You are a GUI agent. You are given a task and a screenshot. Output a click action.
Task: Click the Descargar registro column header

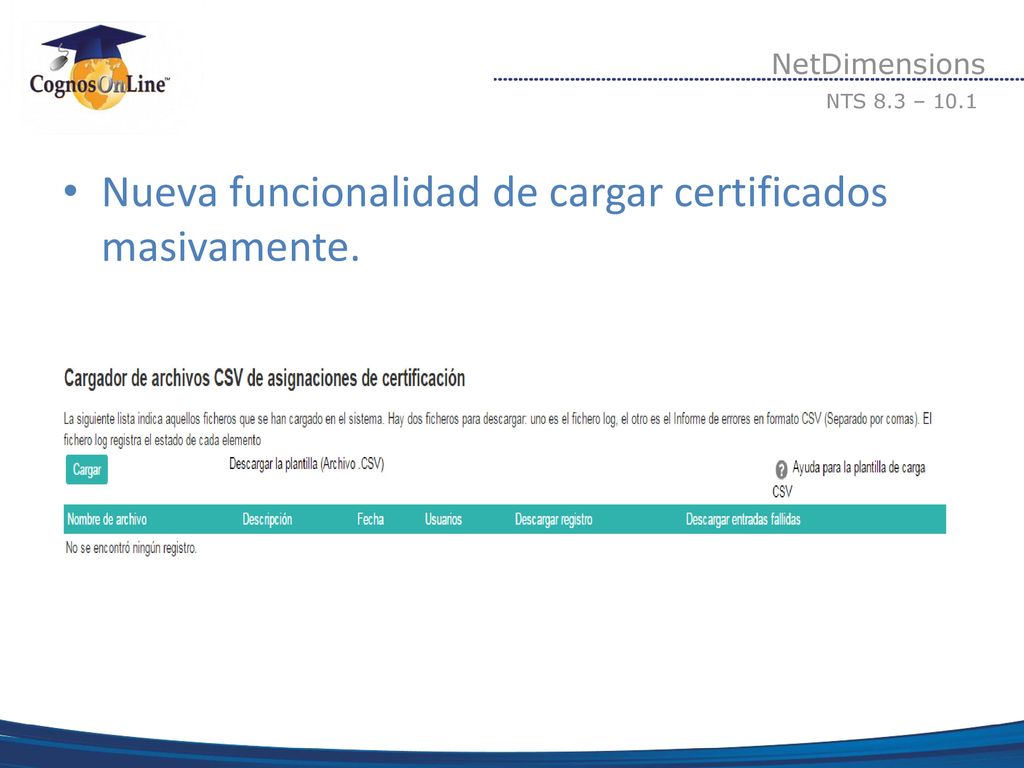(x=554, y=519)
